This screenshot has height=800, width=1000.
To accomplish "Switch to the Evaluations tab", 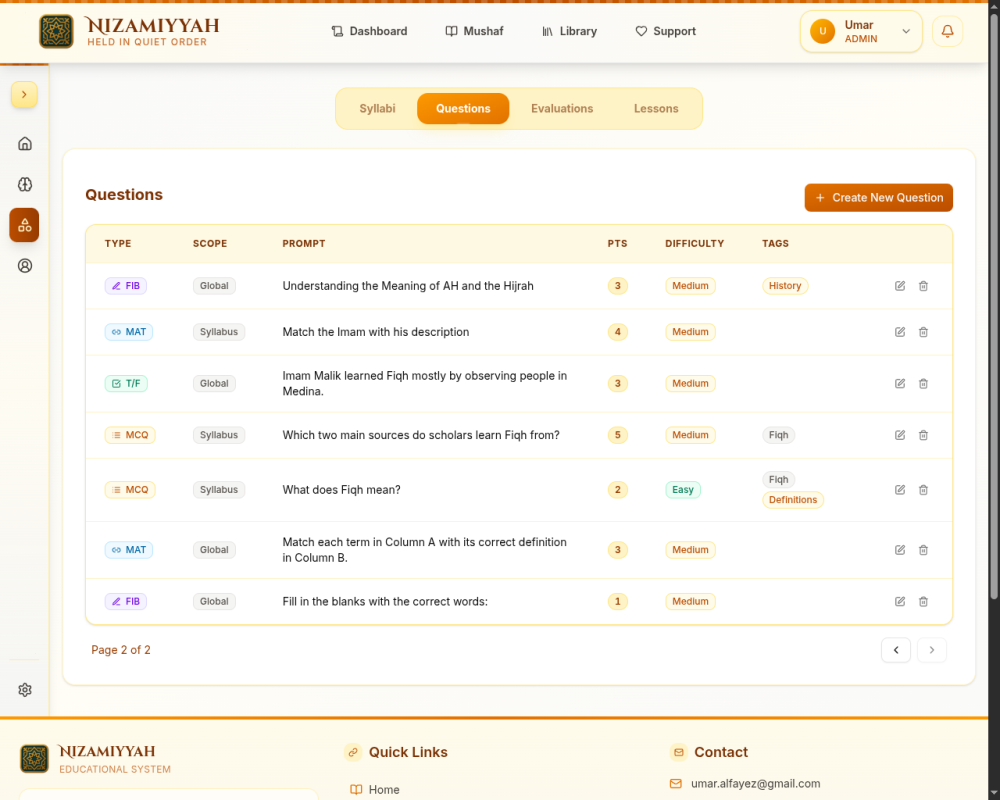I will tap(562, 108).
